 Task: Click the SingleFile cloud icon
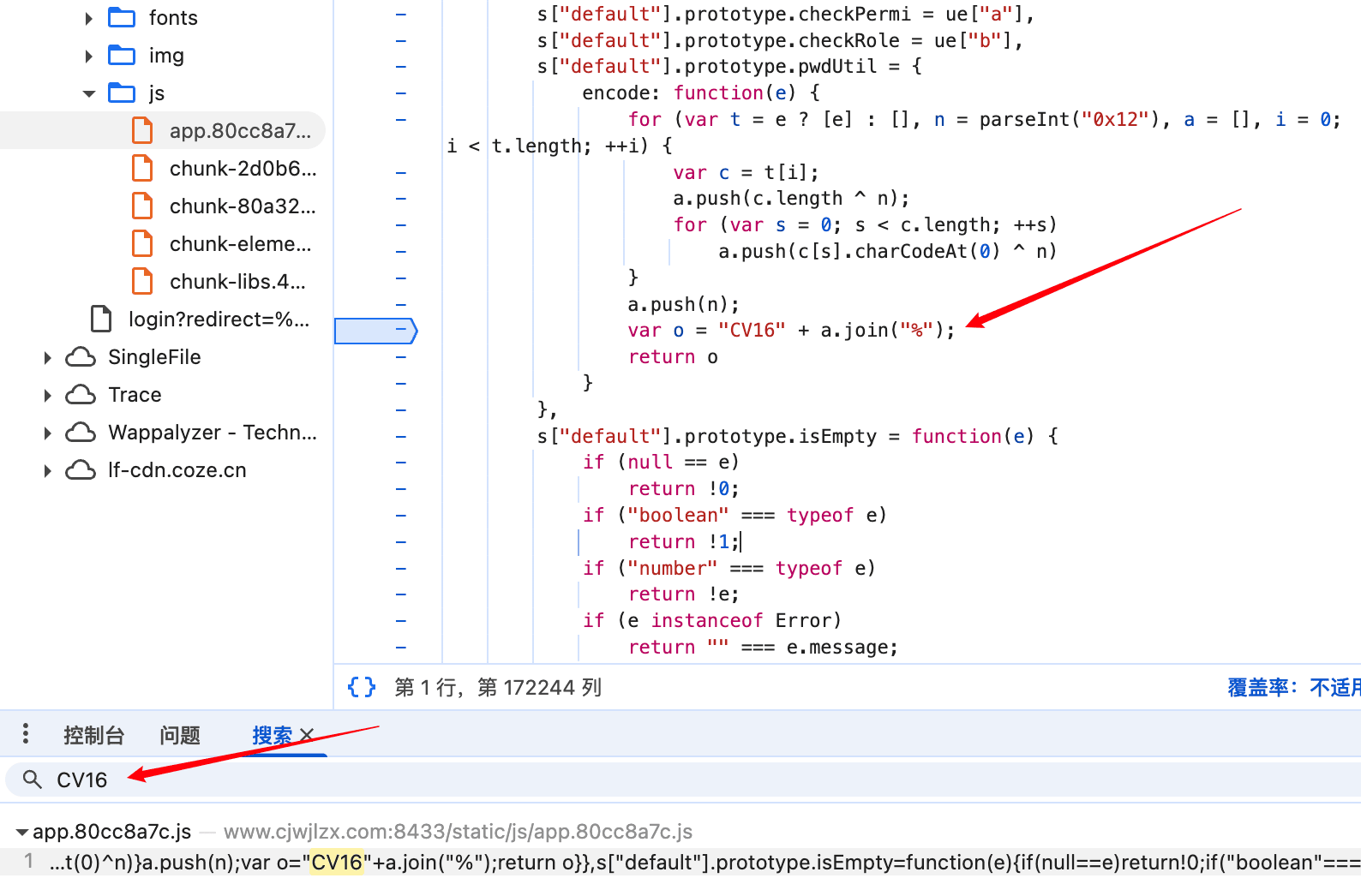pyautogui.click(x=81, y=357)
